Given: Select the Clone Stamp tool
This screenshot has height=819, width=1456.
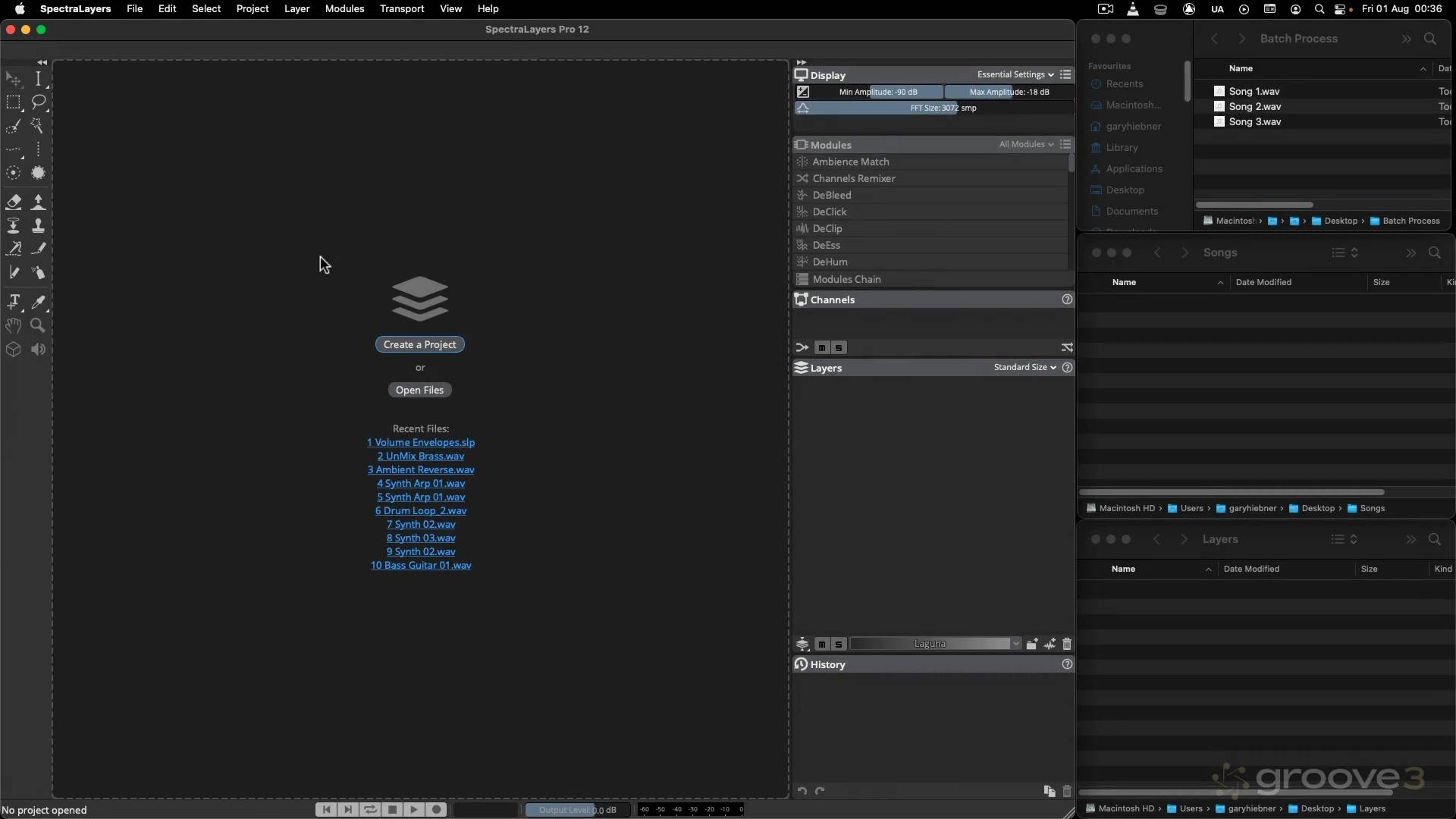Looking at the screenshot, I should (x=38, y=225).
